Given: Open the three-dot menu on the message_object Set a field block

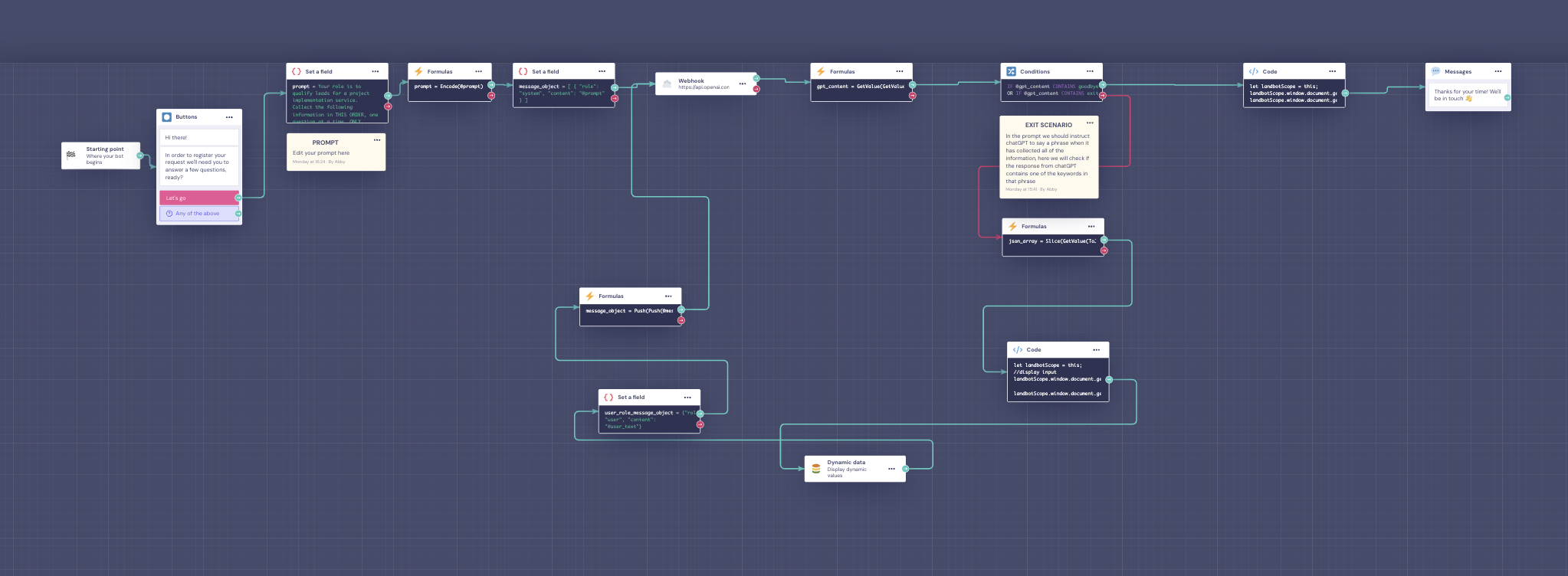Looking at the screenshot, I should [x=602, y=71].
